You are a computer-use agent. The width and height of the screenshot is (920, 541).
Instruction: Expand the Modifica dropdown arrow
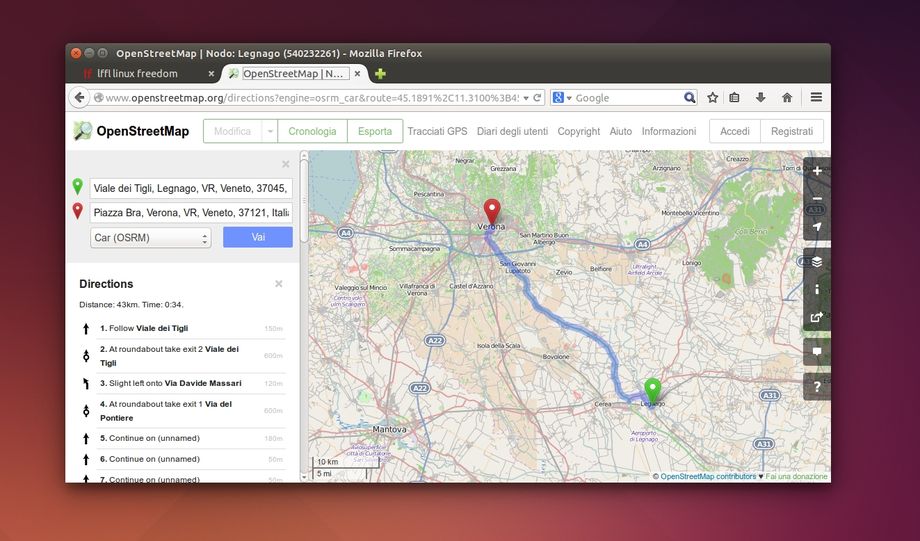click(269, 131)
